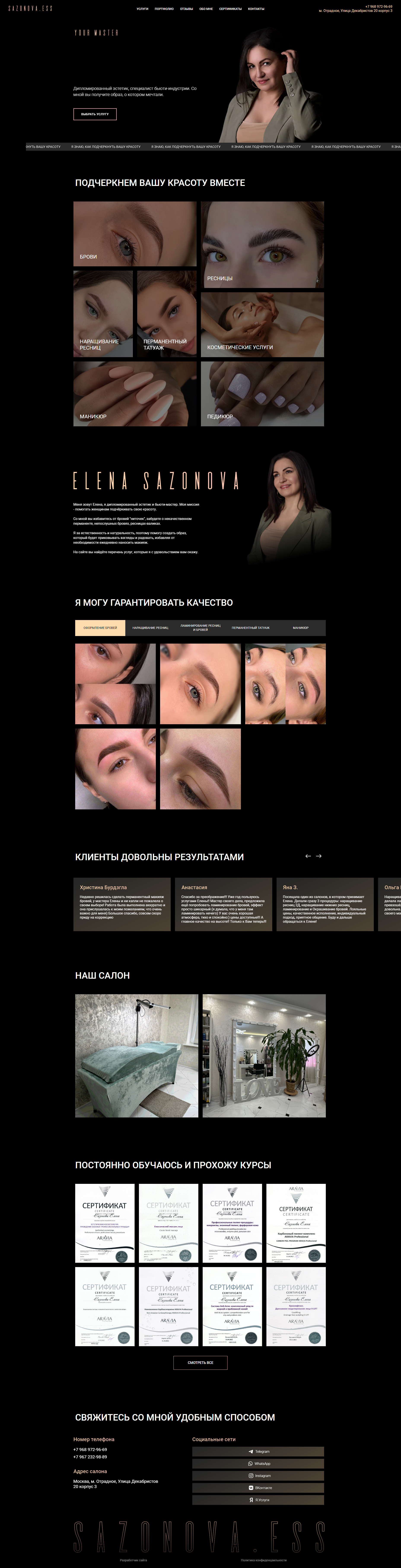401x1568 pixels.
Task: Open the Услуги menu item
Action: click(x=142, y=9)
